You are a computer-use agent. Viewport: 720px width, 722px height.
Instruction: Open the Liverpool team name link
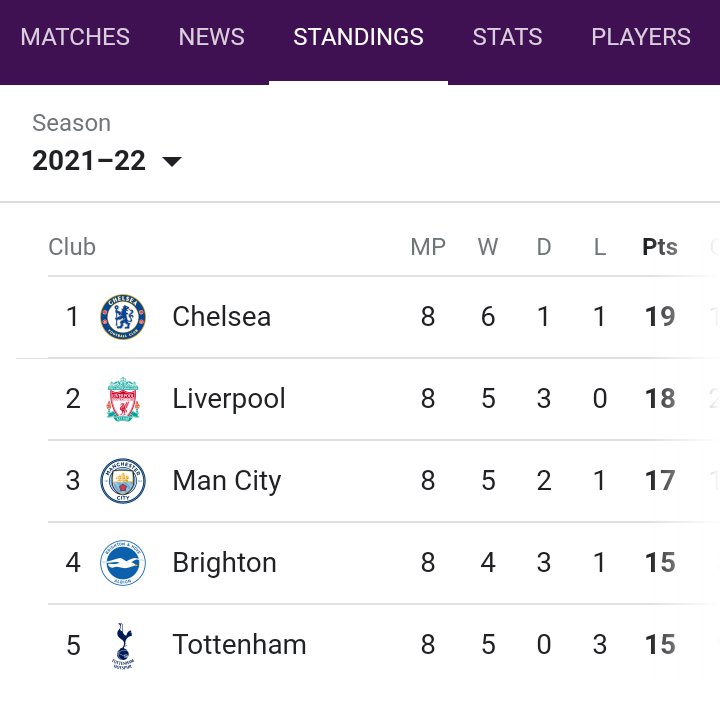click(229, 399)
